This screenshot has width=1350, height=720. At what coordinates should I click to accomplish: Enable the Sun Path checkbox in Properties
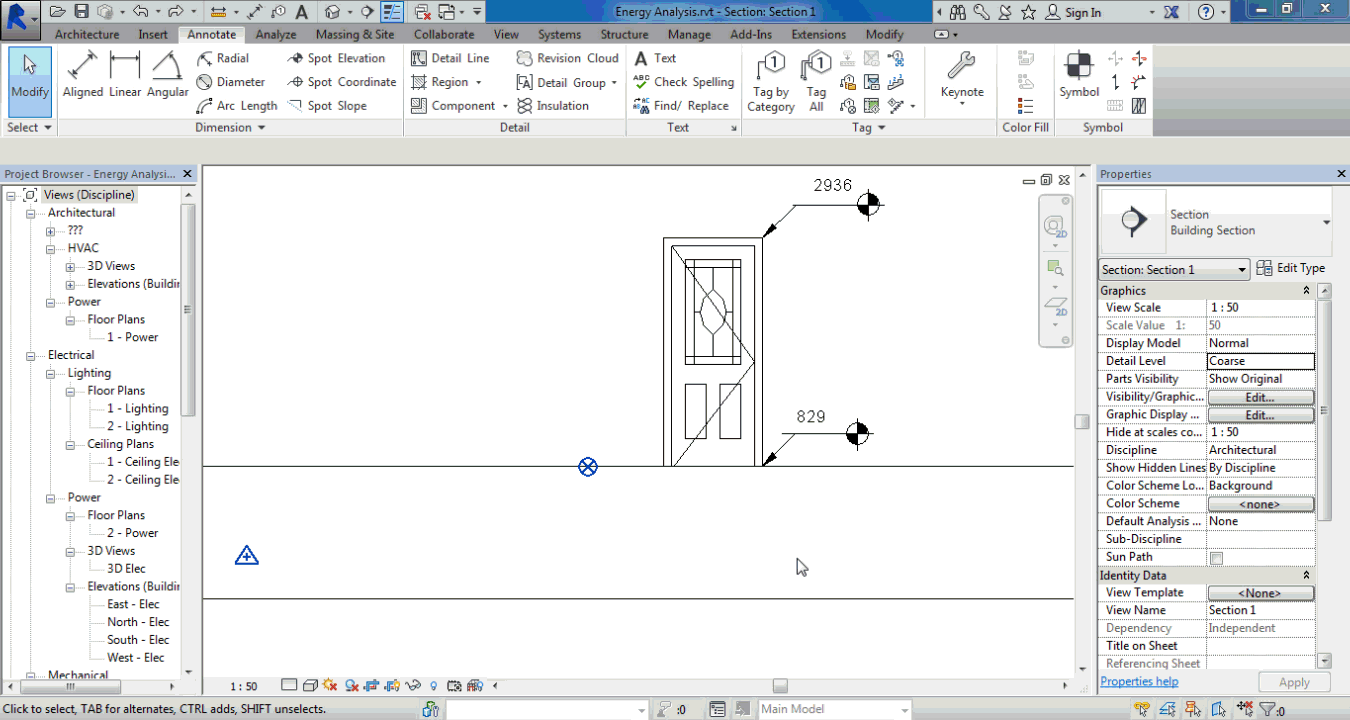click(1216, 557)
